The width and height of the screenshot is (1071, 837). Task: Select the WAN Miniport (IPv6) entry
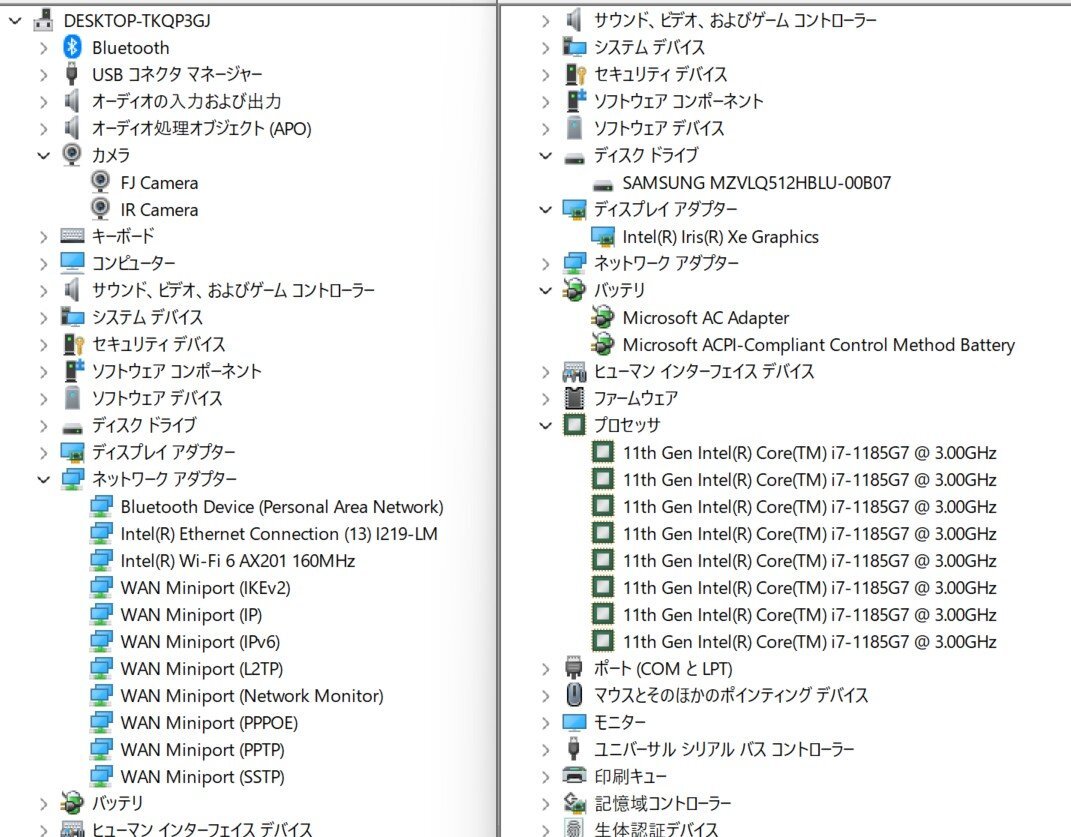coord(200,642)
